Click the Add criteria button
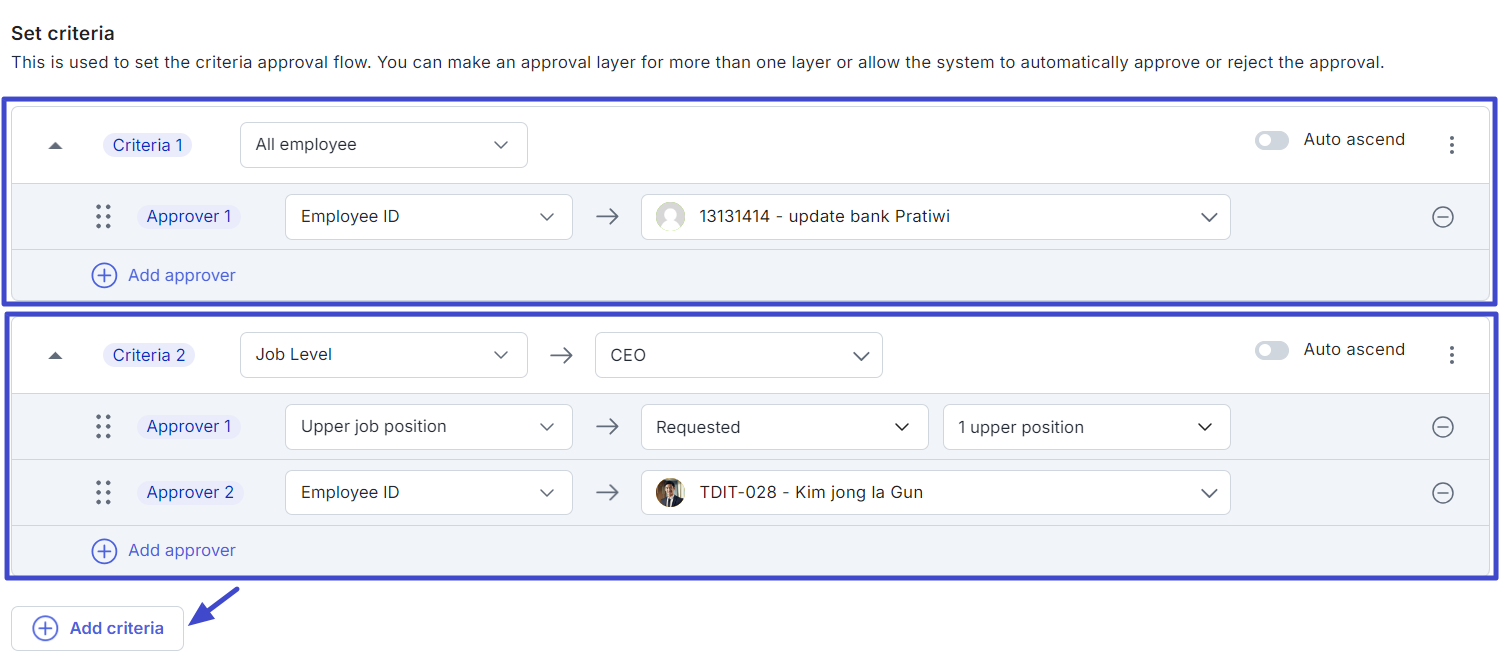The width and height of the screenshot is (1506, 670). [x=98, y=628]
